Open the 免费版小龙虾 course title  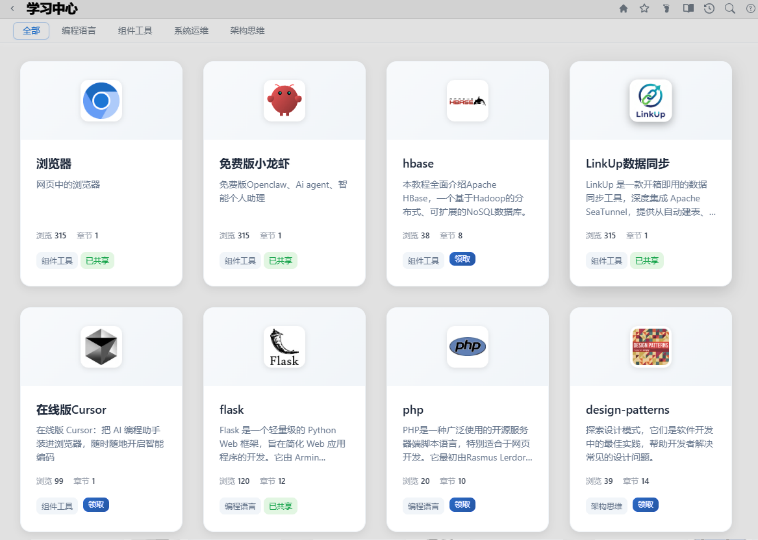point(254,164)
